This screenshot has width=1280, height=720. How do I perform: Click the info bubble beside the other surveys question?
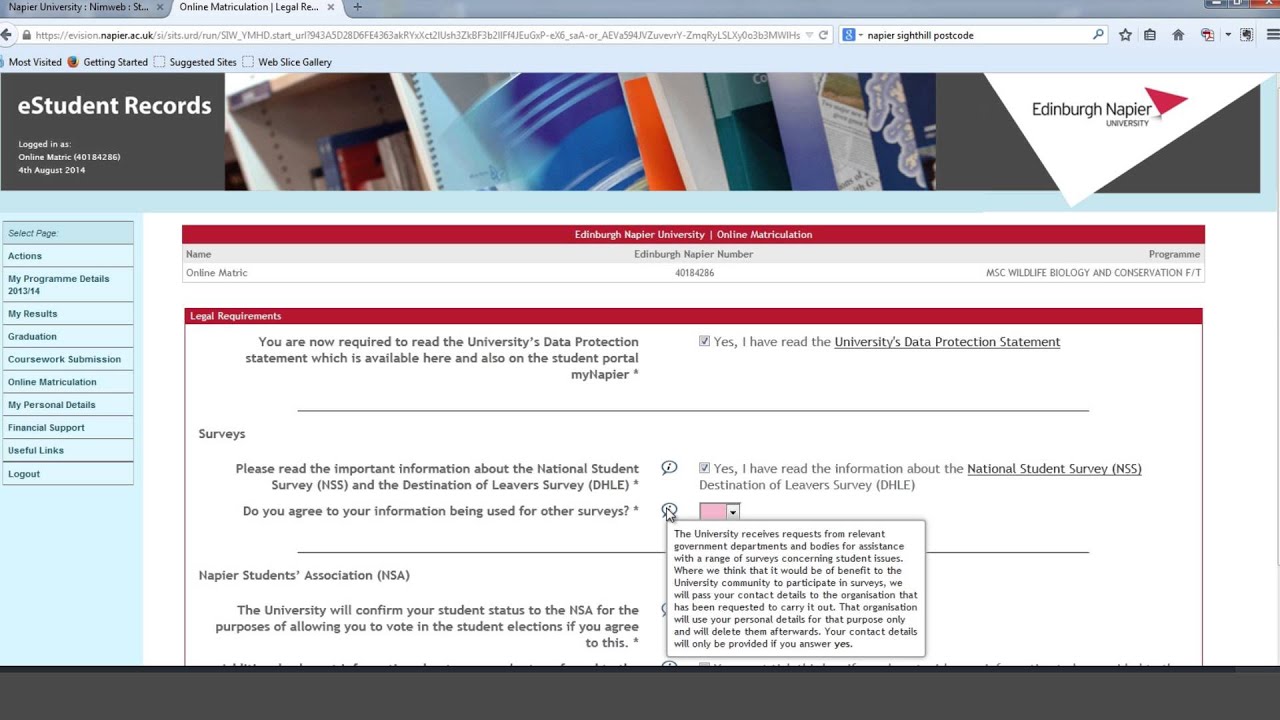pos(669,511)
